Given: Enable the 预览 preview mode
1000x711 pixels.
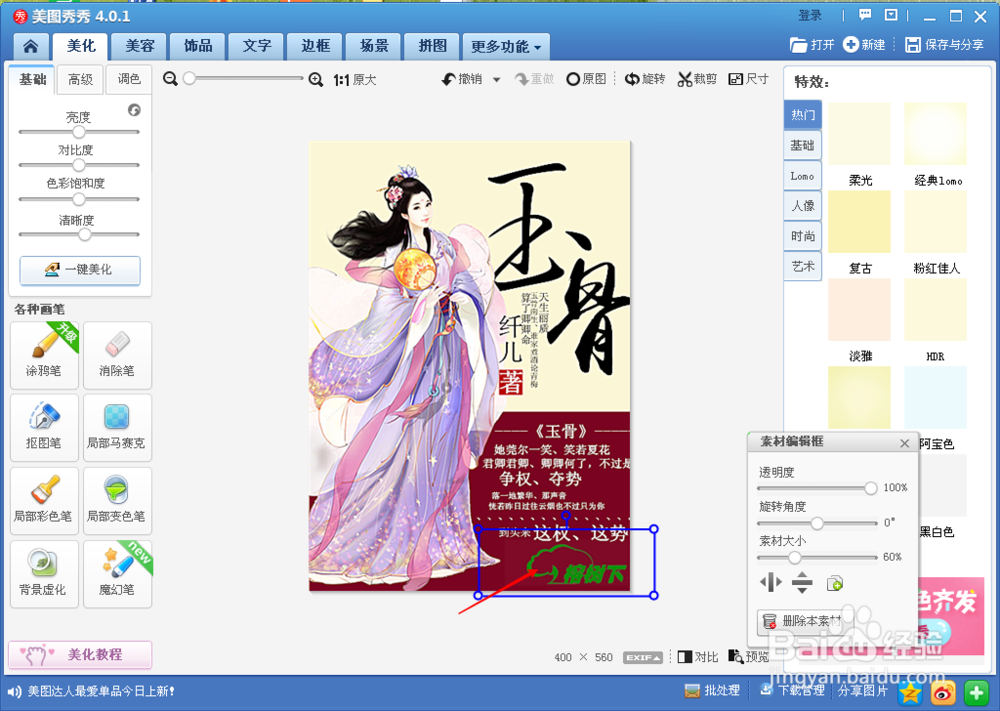Looking at the screenshot, I should point(749,657).
